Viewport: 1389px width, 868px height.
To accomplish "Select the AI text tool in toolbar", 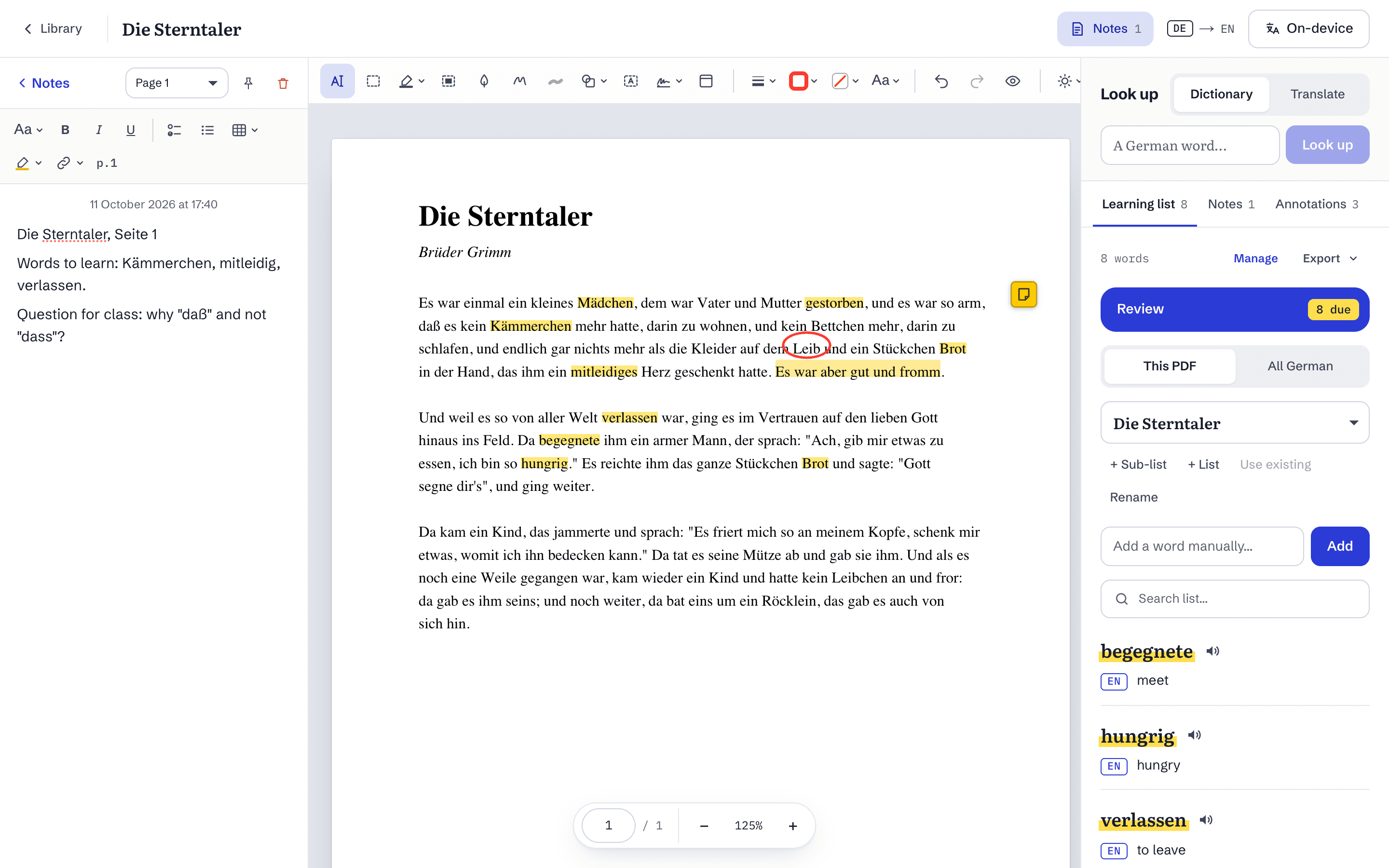I will point(337,81).
